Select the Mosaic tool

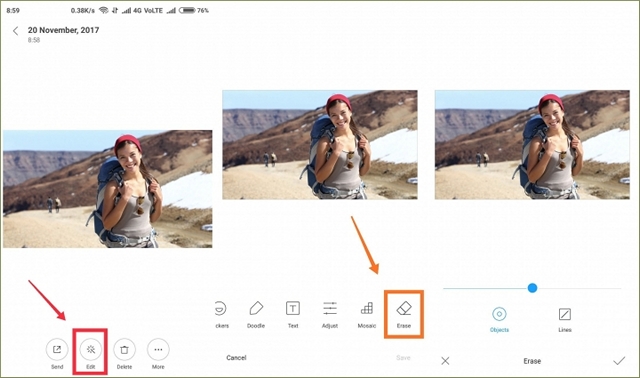(x=367, y=314)
